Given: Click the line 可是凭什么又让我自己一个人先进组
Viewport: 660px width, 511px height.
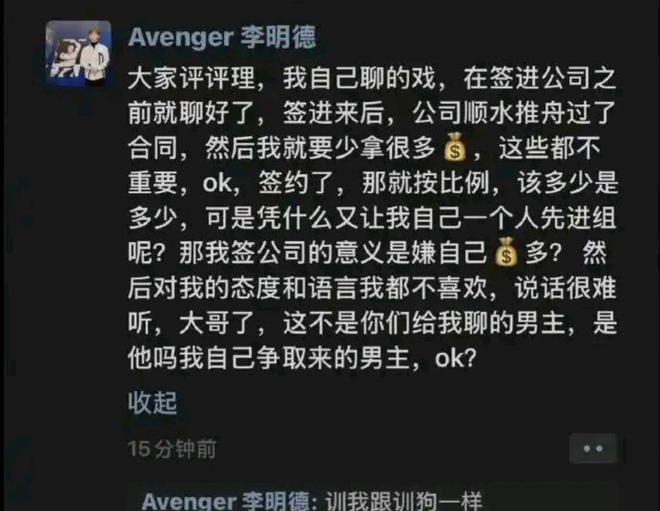Looking at the screenshot, I should click(411, 218).
